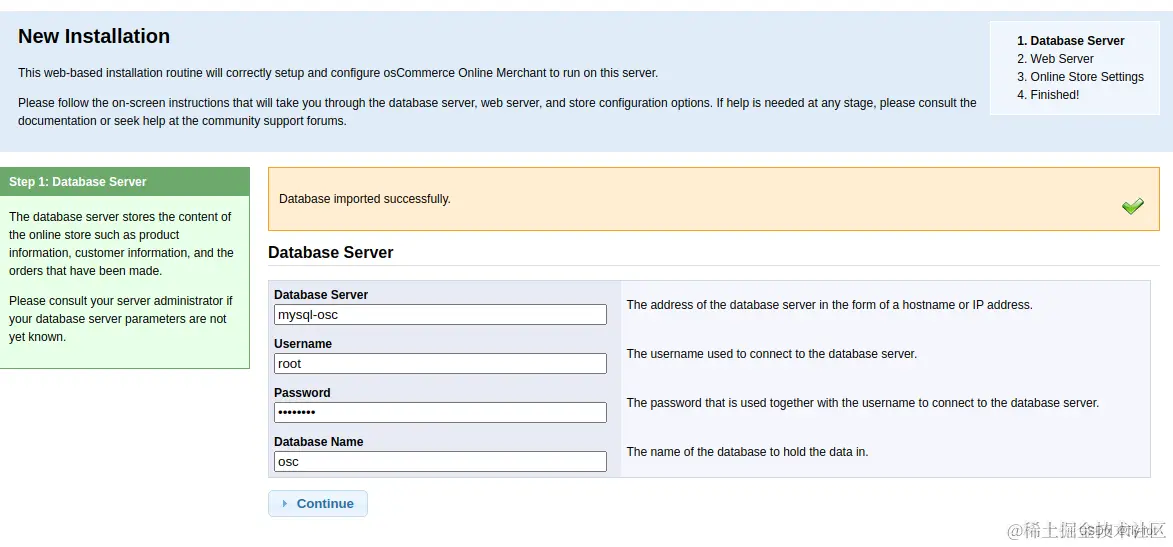This screenshot has height=547, width=1173.
Task: Click the password description text
Action: pyautogui.click(x=863, y=403)
